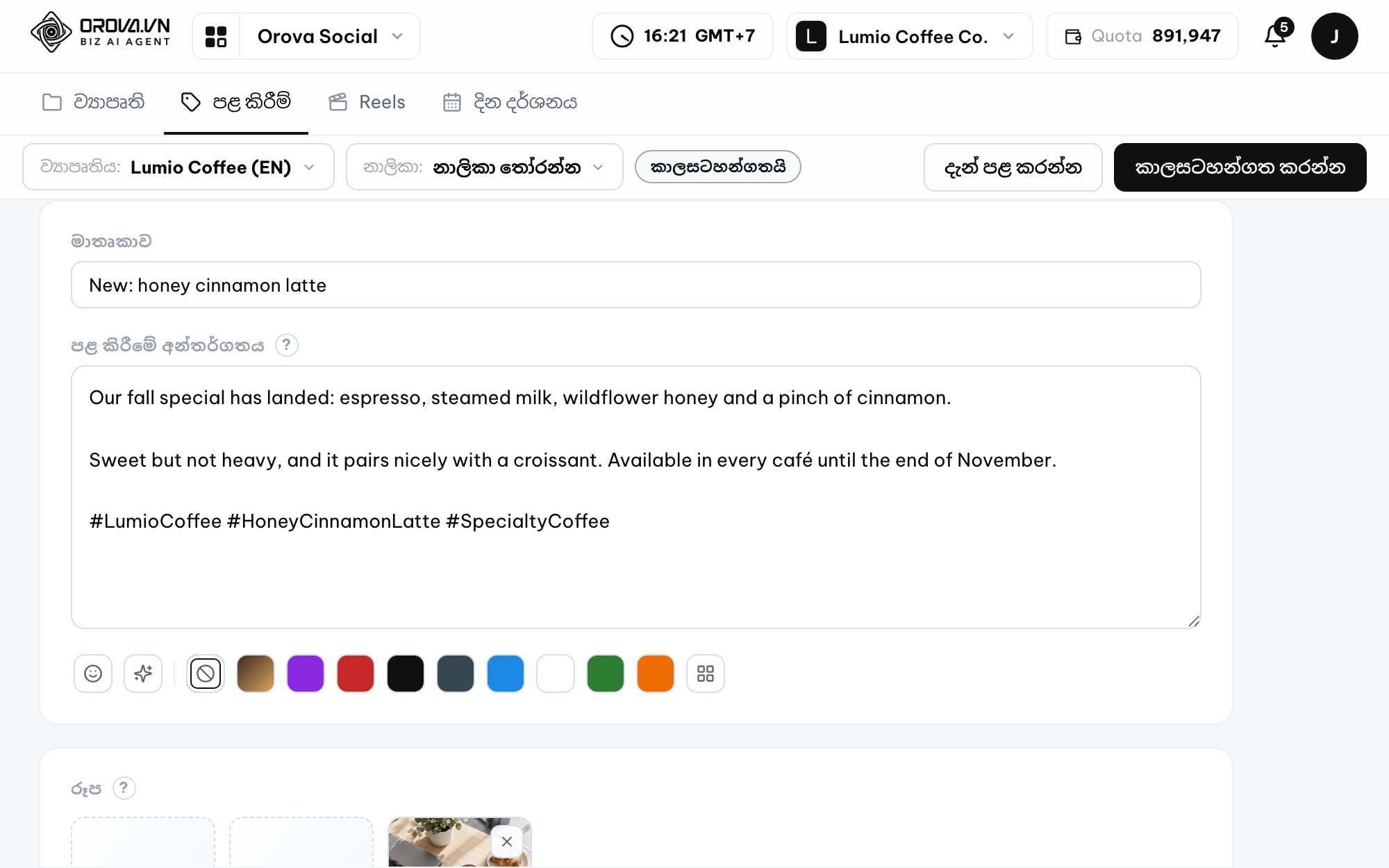Click the කාලසටහන්ගත කරන්න button

click(x=1240, y=167)
